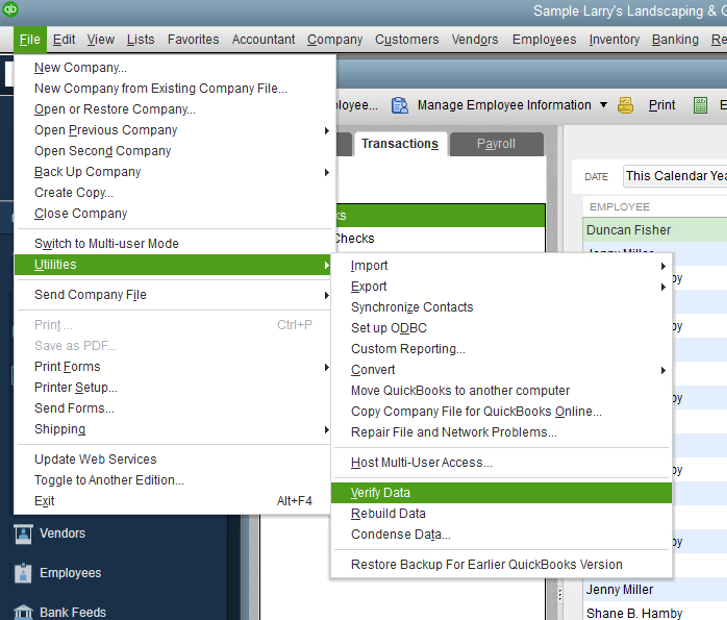Open the Favorites menu

coord(193,40)
